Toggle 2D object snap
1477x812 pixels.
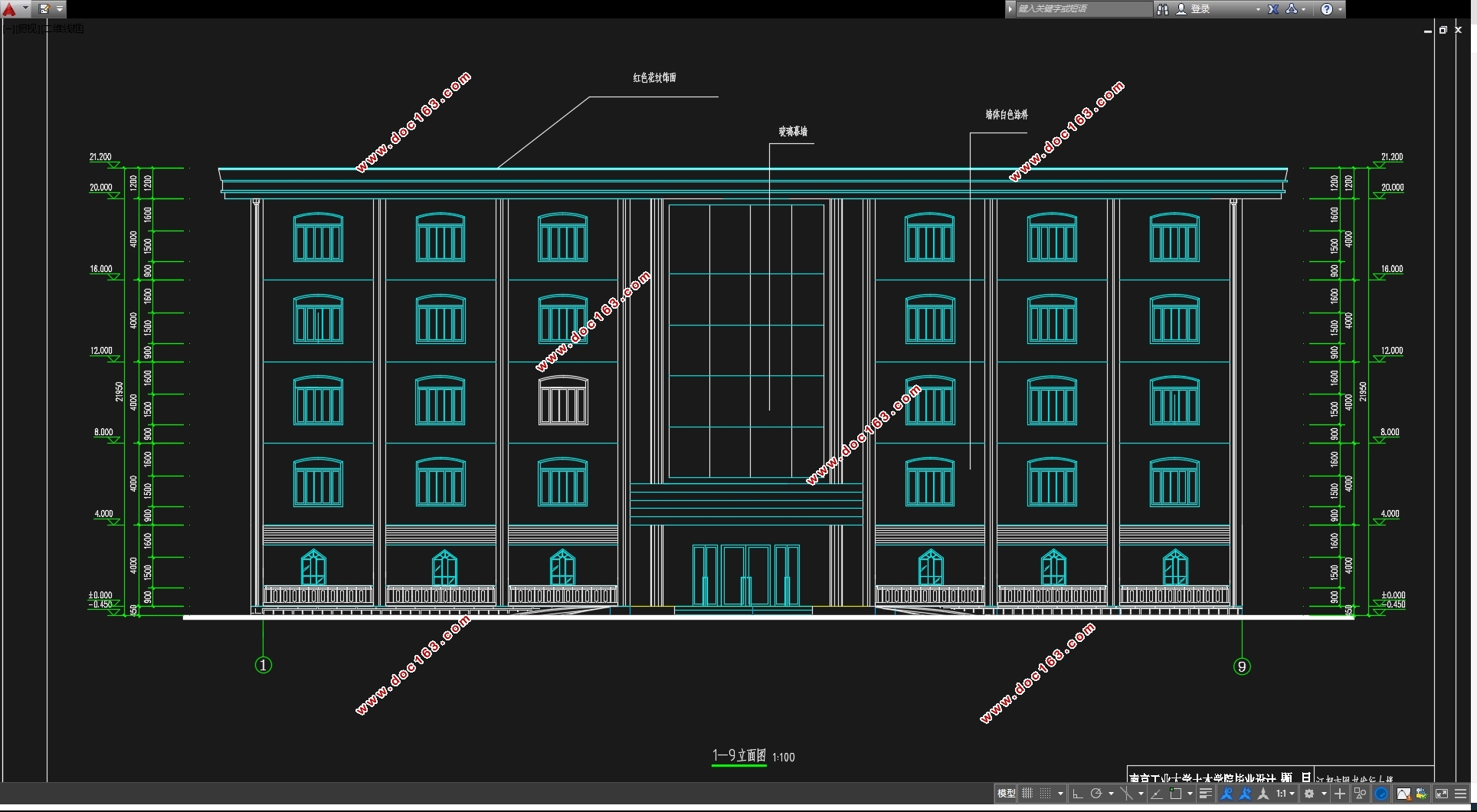[1176, 794]
